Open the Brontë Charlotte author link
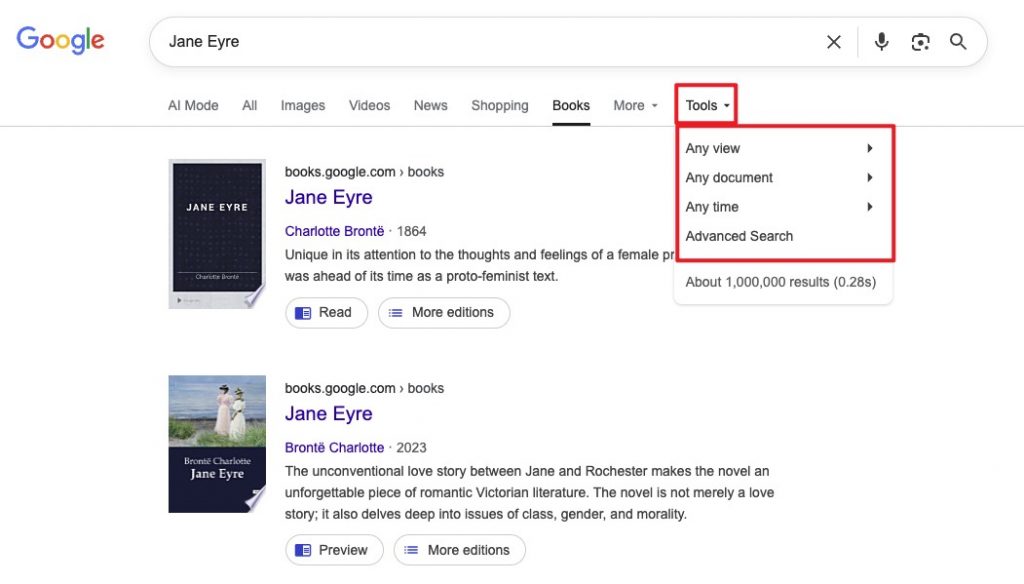This screenshot has height=584, width=1024. click(x=334, y=447)
